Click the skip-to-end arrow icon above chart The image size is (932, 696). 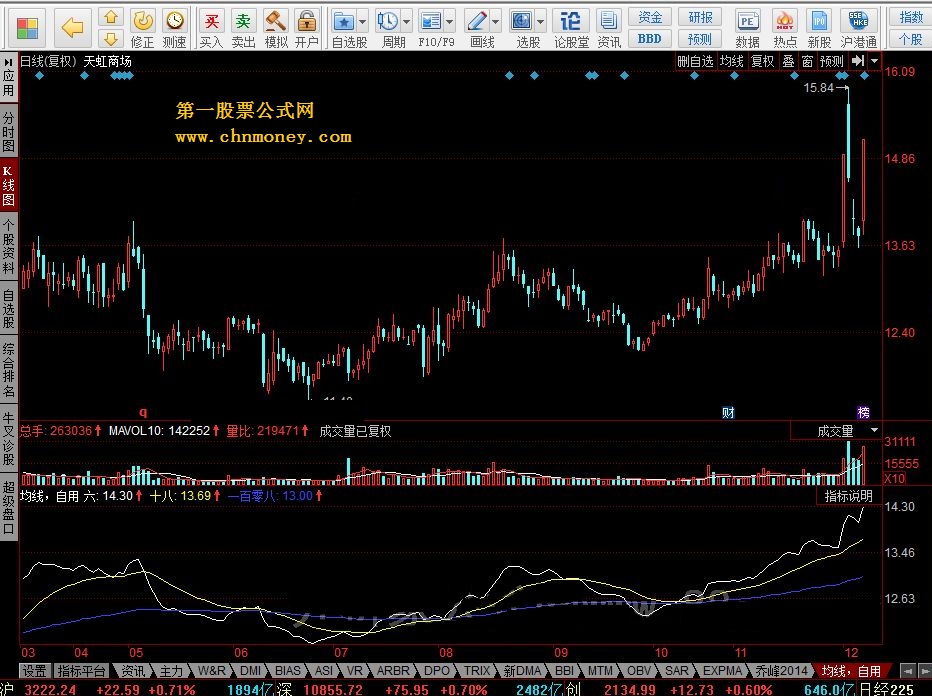pos(857,61)
